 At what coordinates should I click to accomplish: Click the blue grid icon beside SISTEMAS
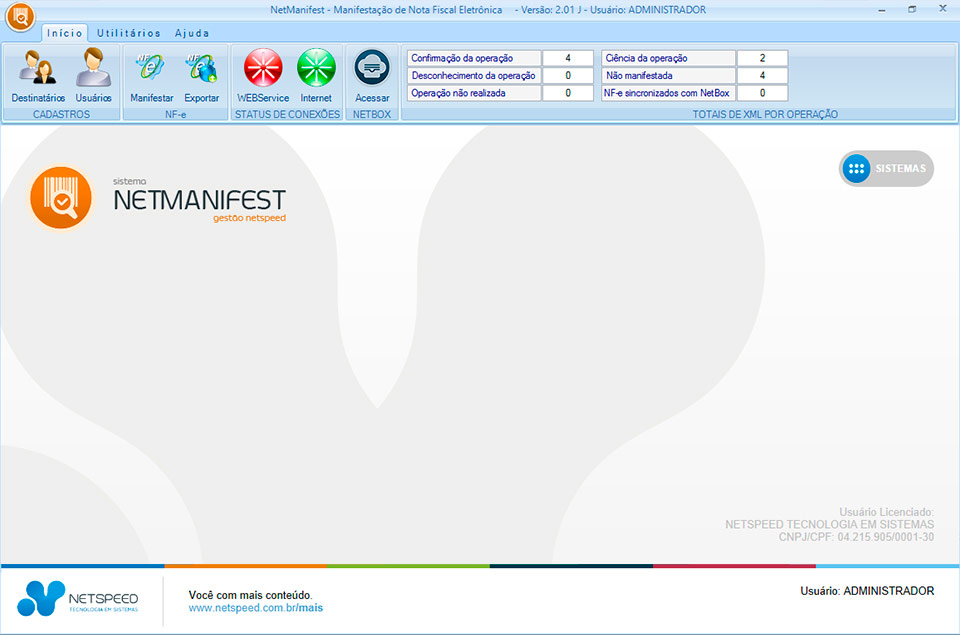pos(856,168)
